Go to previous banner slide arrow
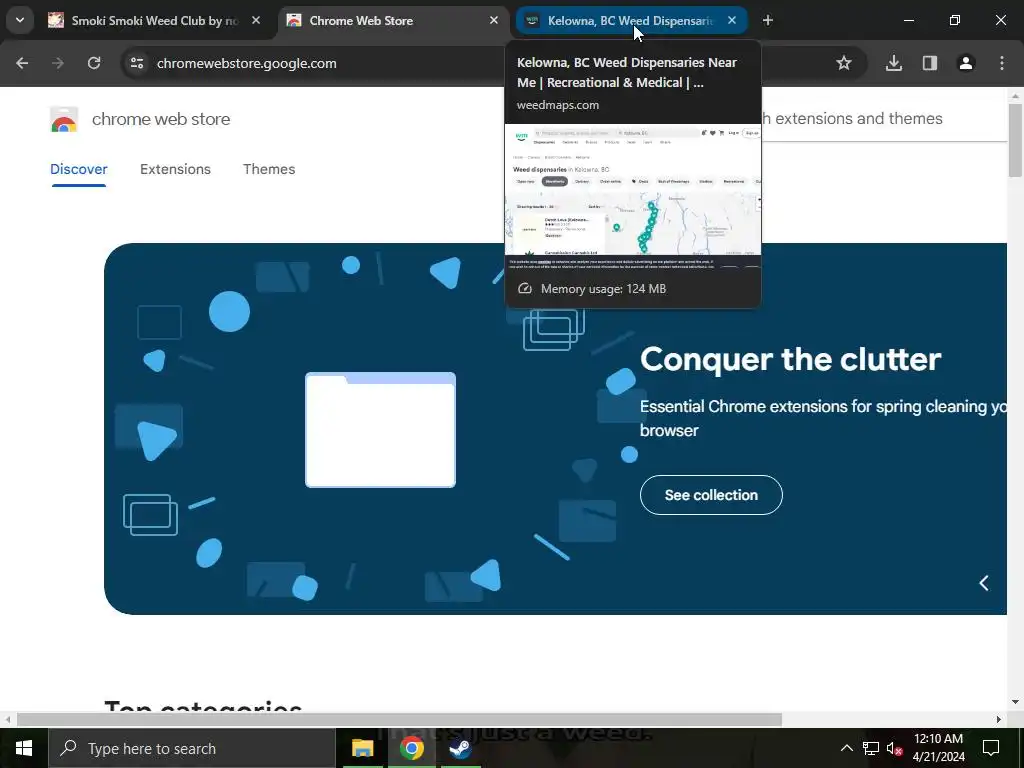The image size is (1024, 768). 984,583
